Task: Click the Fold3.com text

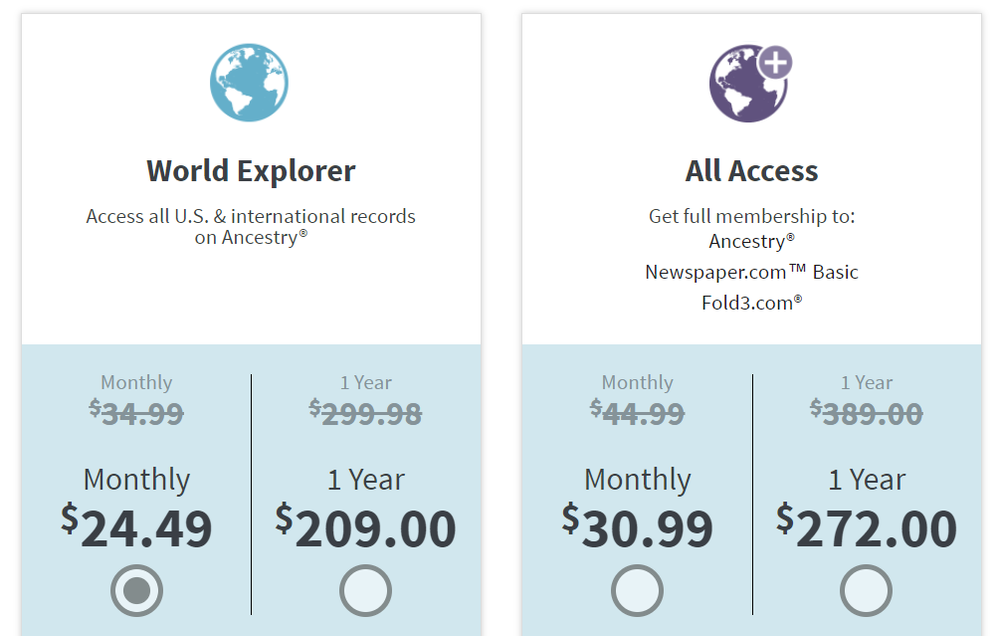Action: point(750,300)
